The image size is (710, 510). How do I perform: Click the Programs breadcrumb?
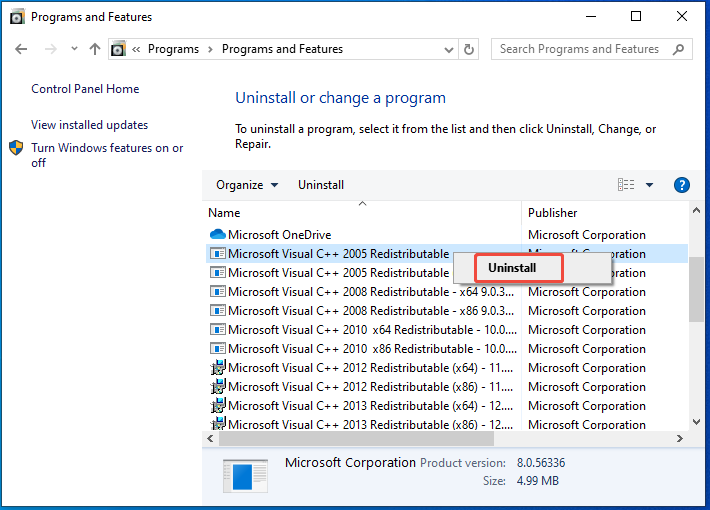(173, 49)
